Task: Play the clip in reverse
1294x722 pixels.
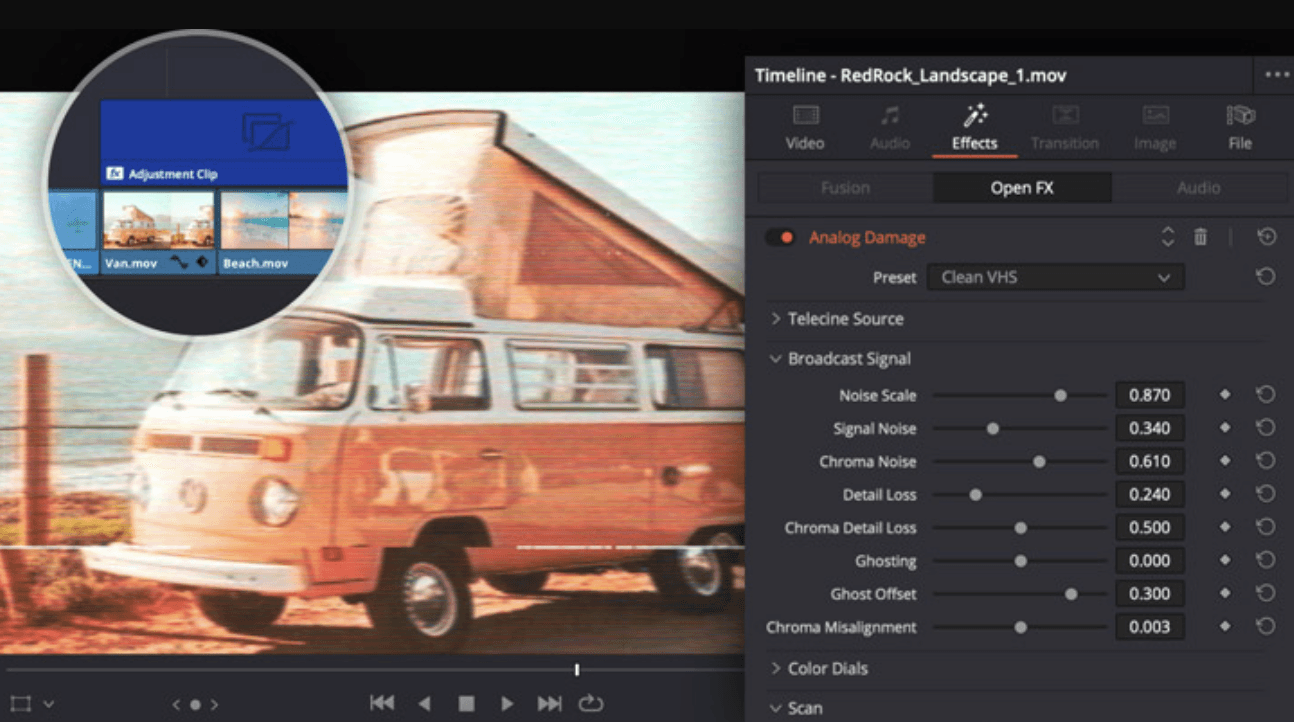Action: [424, 703]
